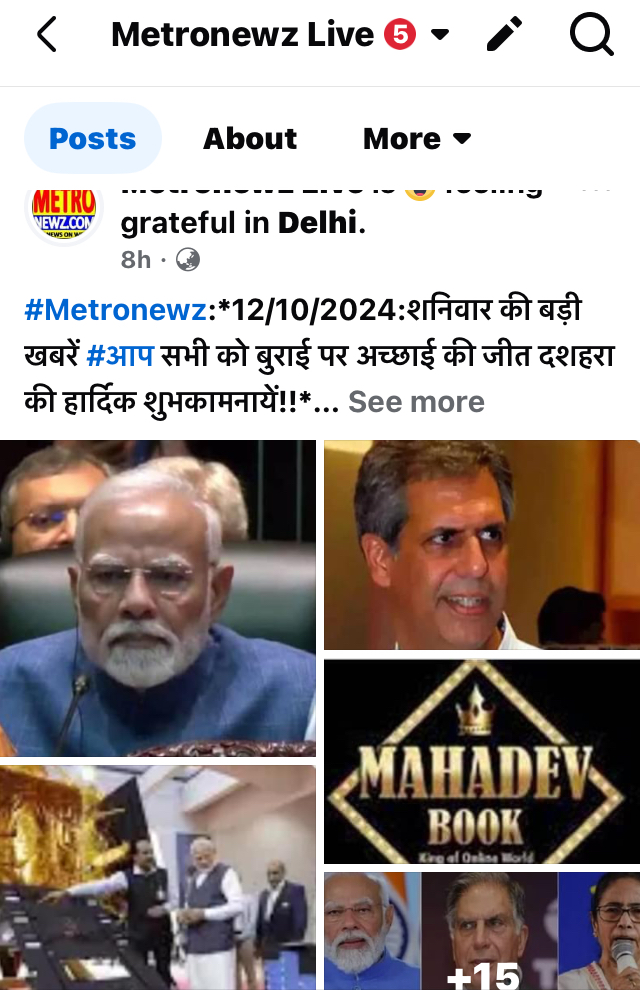Image resolution: width=640 pixels, height=990 pixels.
Task: Switch to the About tab
Action: click(250, 138)
